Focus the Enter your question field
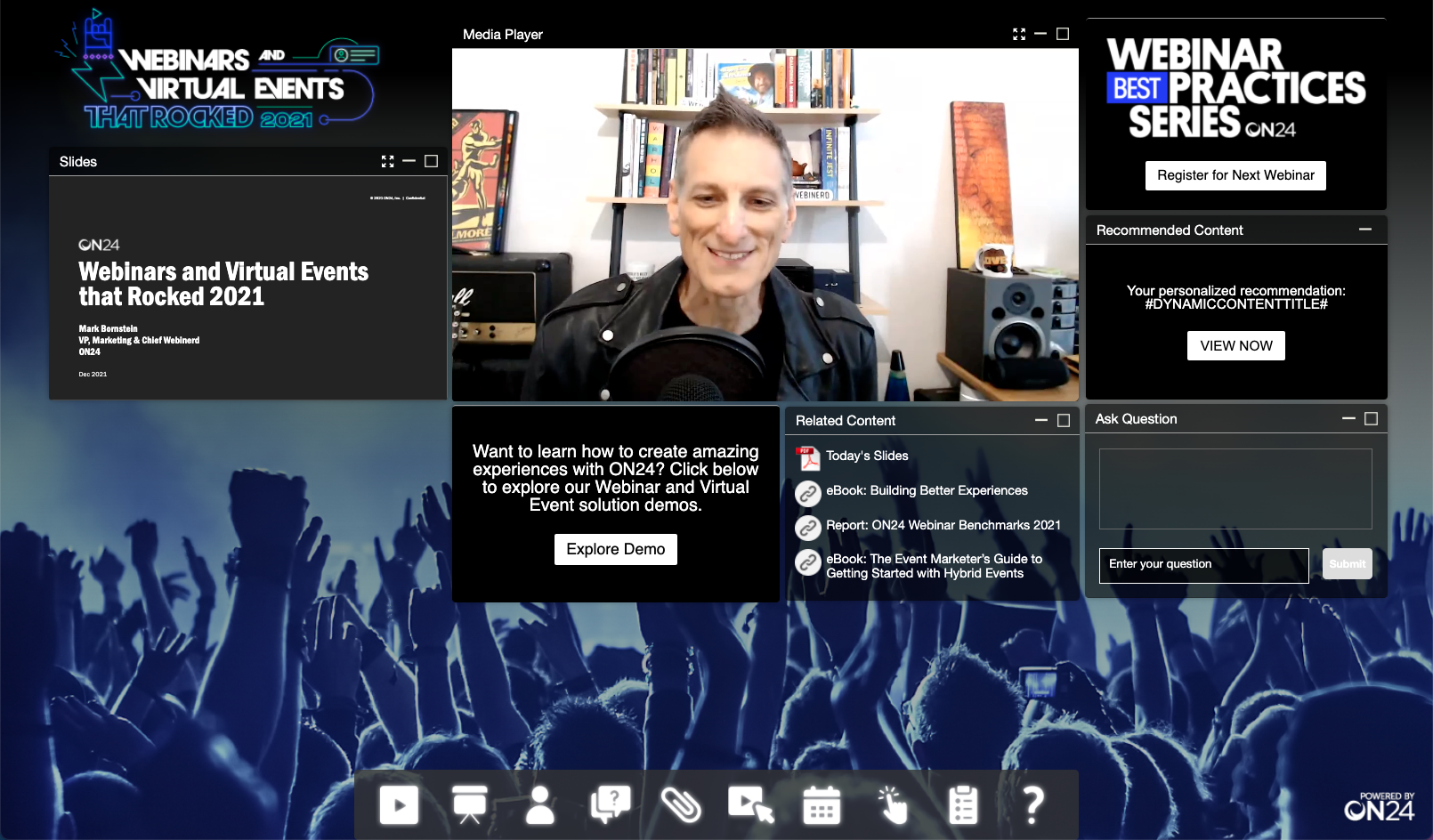The width and height of the screenshot is (1433, 840). [x=1204, y=566]
